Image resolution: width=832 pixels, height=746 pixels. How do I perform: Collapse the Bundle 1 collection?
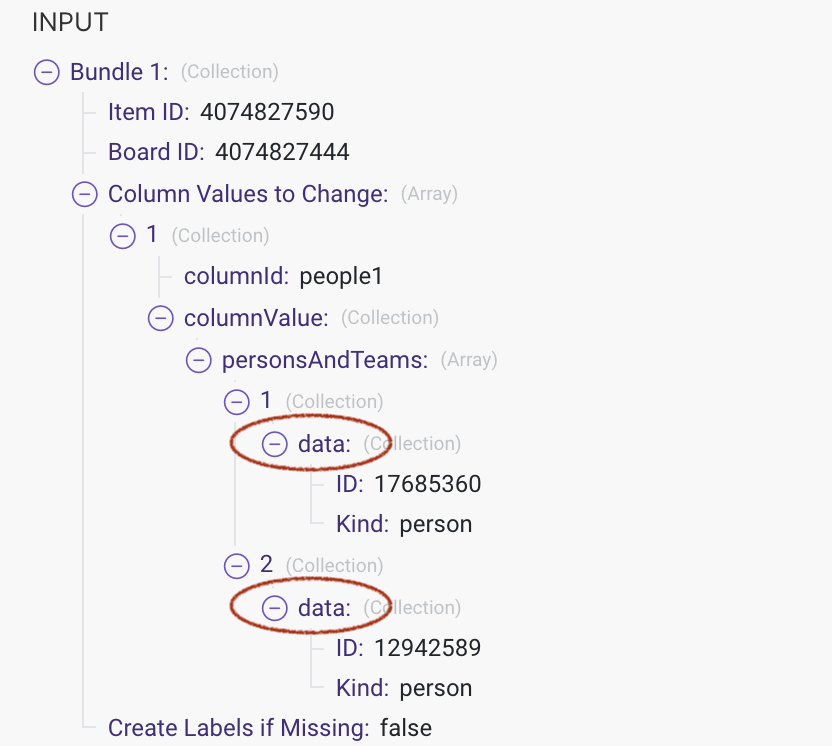47,72
